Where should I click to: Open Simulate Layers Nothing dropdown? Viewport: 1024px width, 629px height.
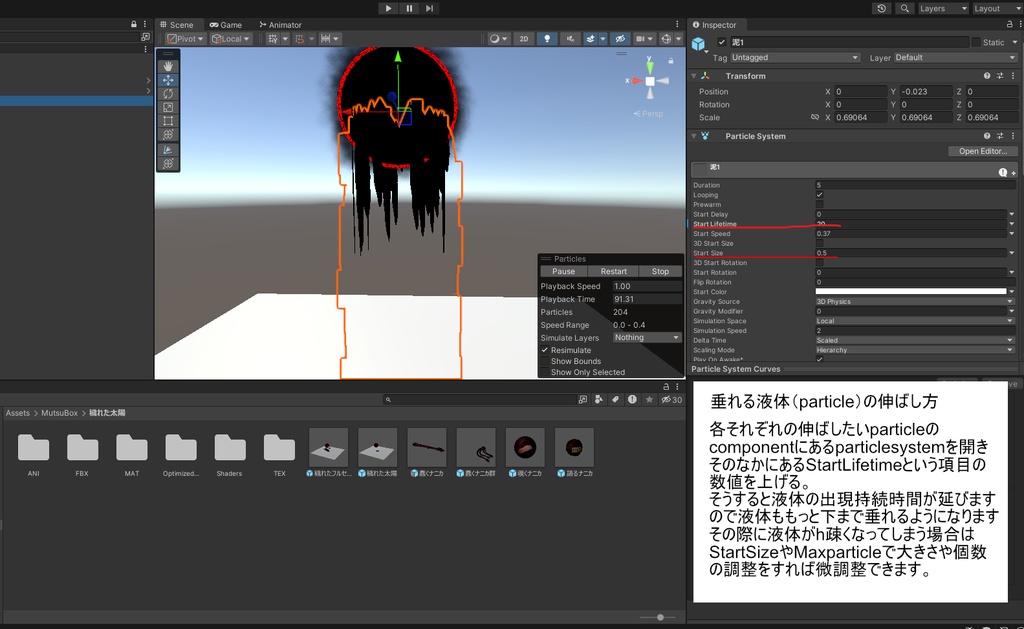tap(647, 338)
